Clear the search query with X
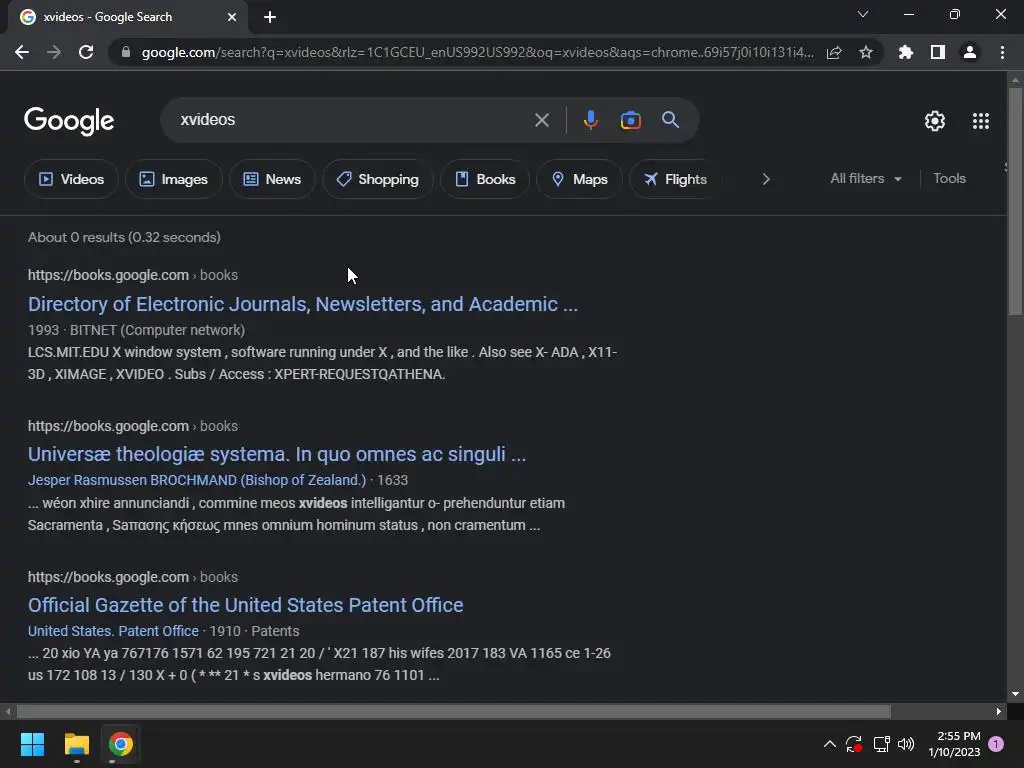Viewport: 1024px width, 768px height. tap(542, 120)
